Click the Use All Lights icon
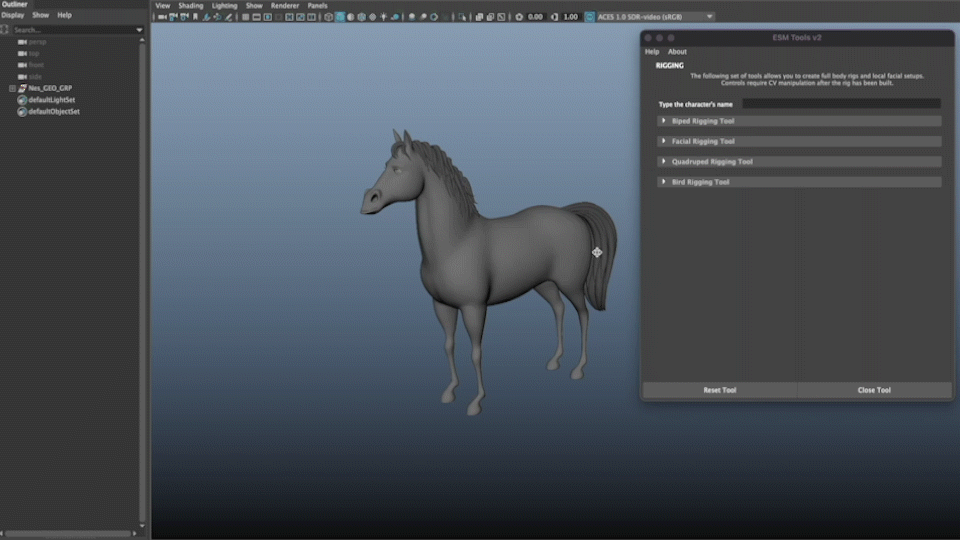This screenshot has height=540, width=960. coord(383,17)
